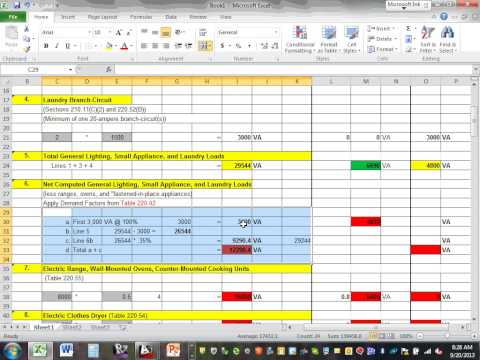Click the decrease decimal icon
This screenshot has height=360, width=480.
point(275,46)
